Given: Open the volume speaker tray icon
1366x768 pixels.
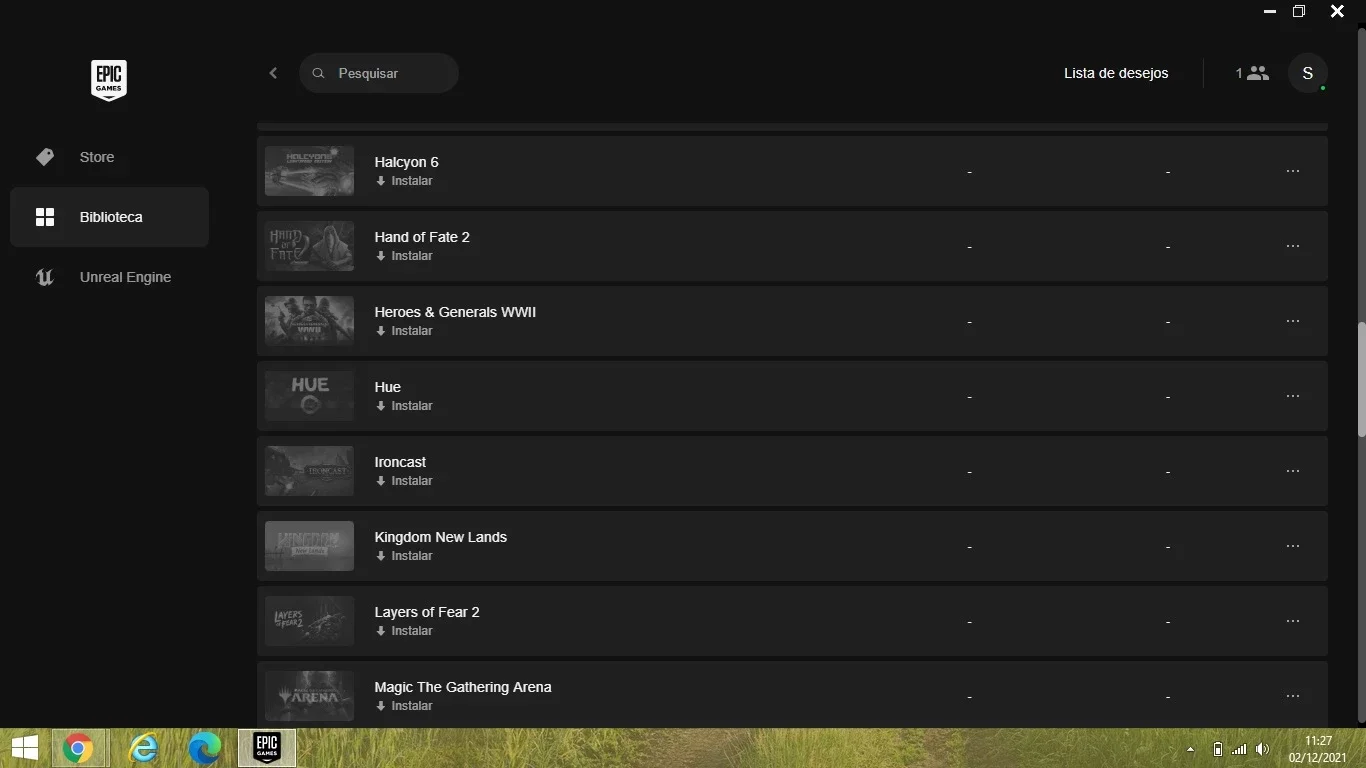Looking at the screenshot, I should 1263,749.
